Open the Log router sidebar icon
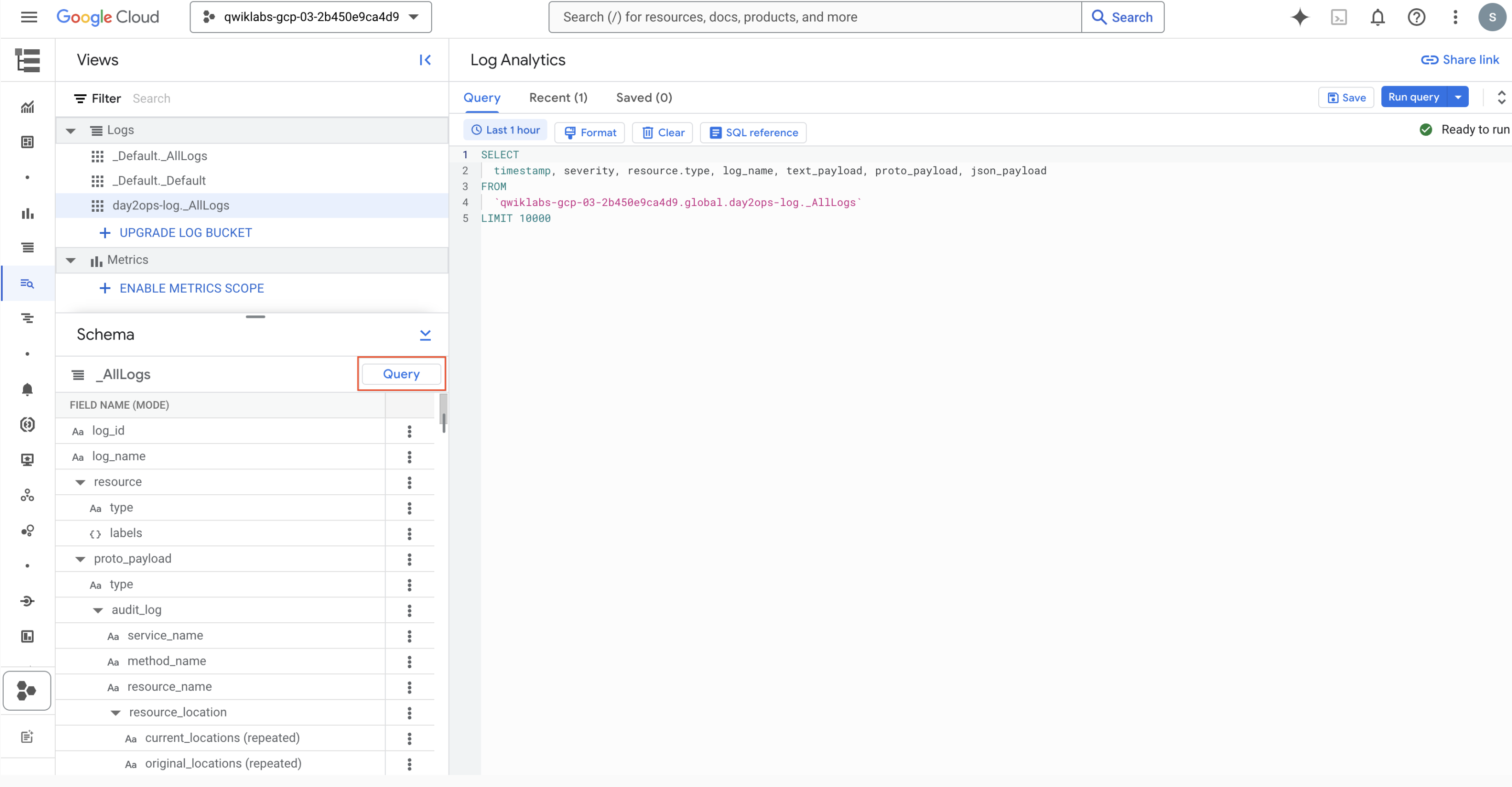Screen dimensions: 1512x787 28,601
